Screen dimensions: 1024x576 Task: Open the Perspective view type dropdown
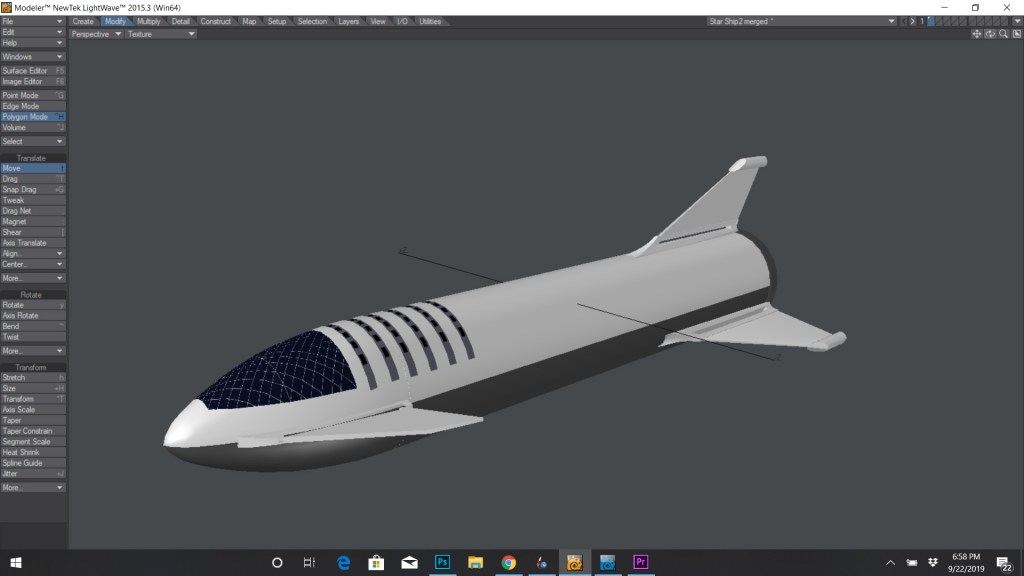pos(96,34)
